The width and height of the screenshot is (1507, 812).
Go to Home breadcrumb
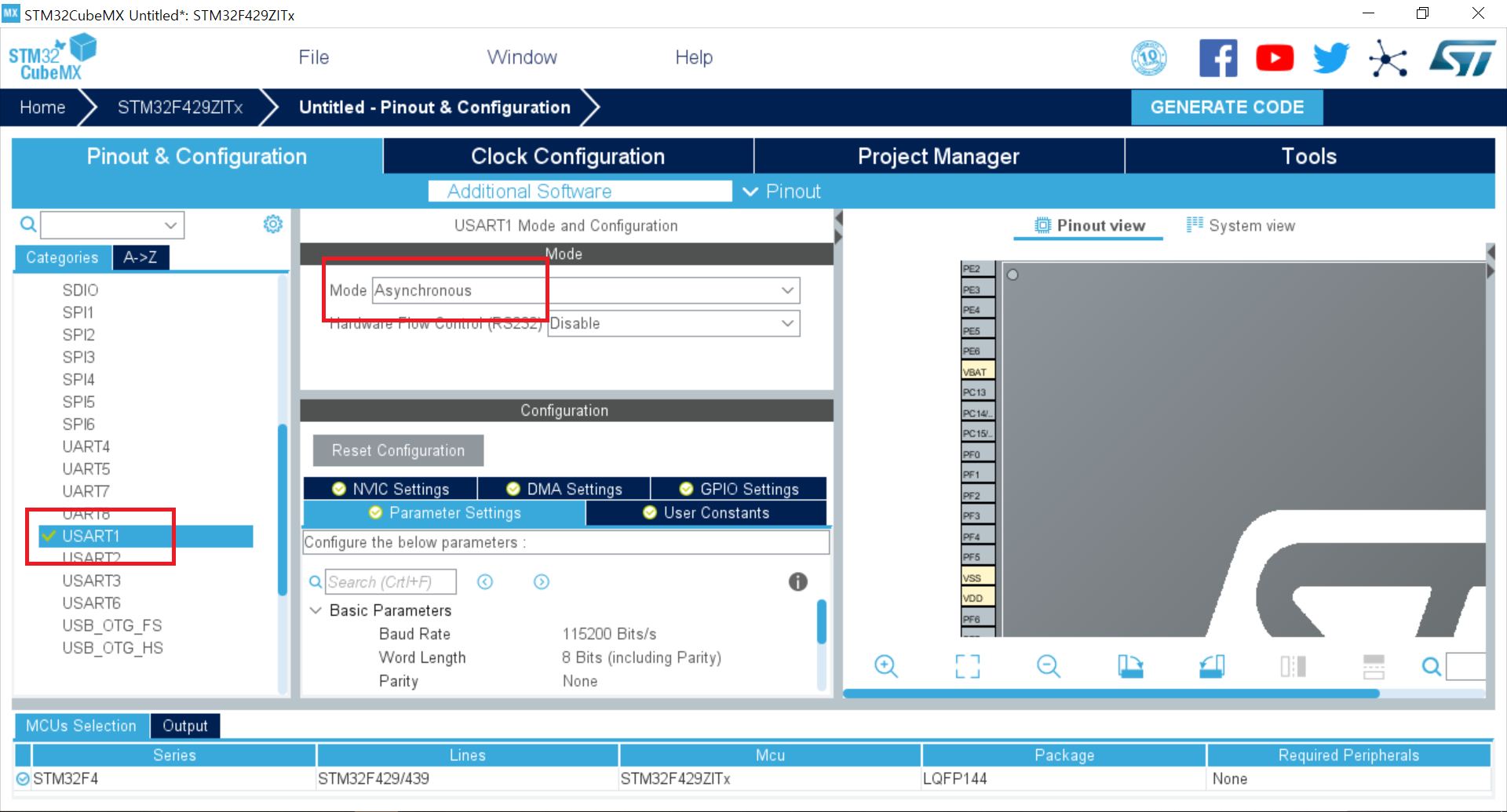coord(42,107)
